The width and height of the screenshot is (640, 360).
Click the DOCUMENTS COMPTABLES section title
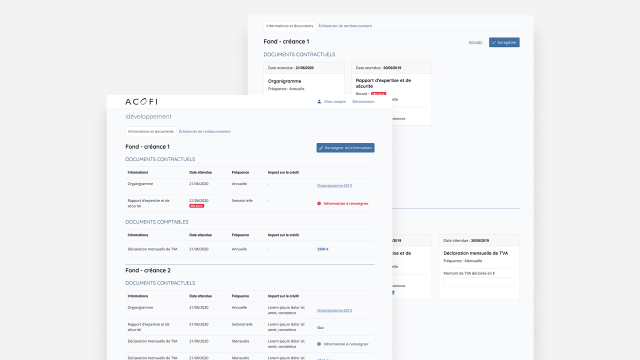(157, 222)
